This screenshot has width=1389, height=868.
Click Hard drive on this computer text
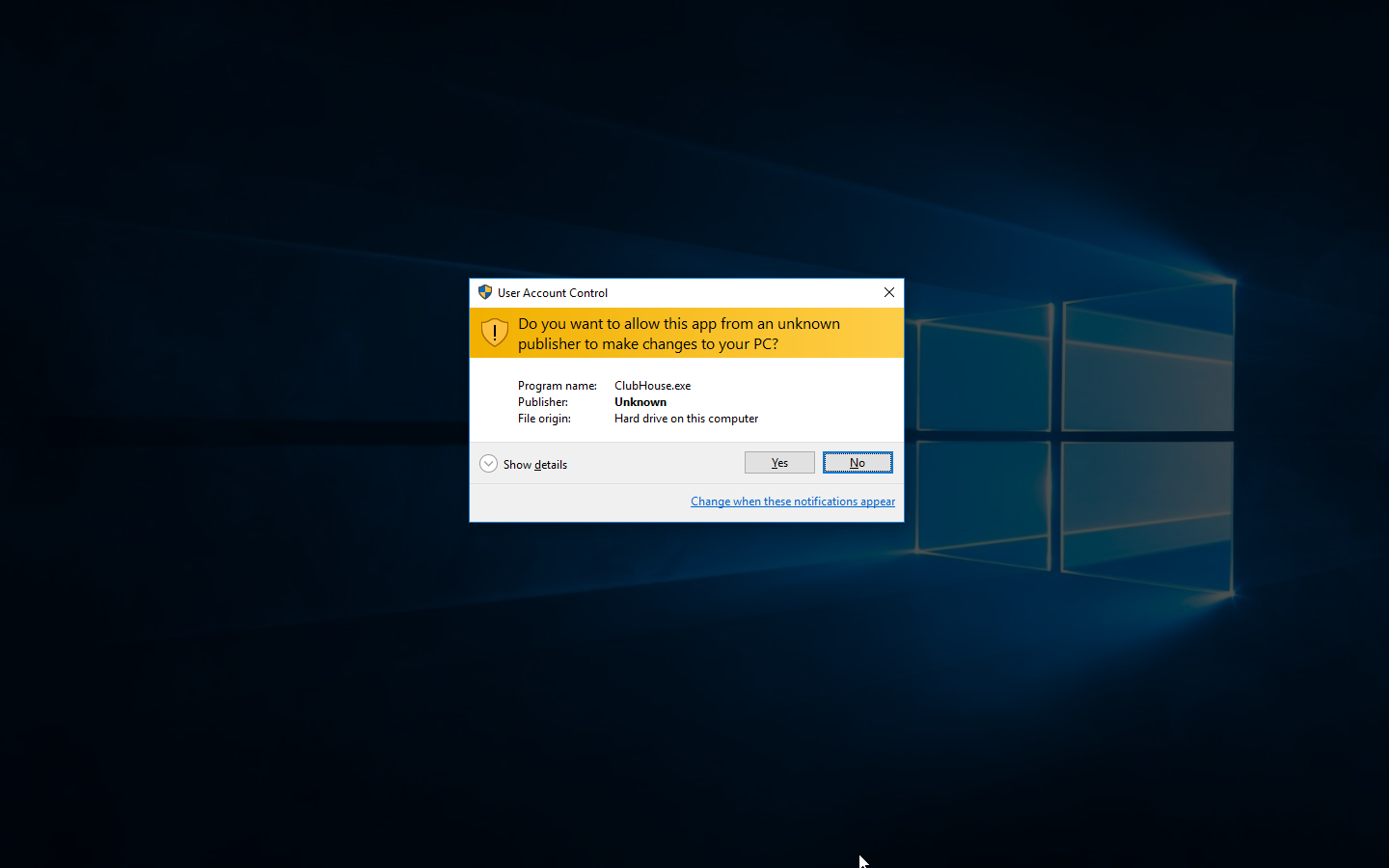pos(687,419)
